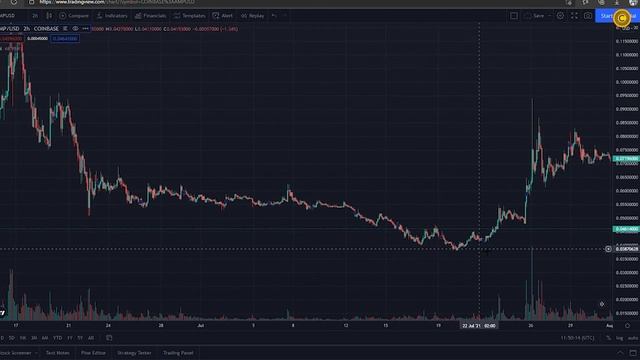Click the browser address bar URL
The width and height of the screenshot is (640, 360).
coord(117,2)
